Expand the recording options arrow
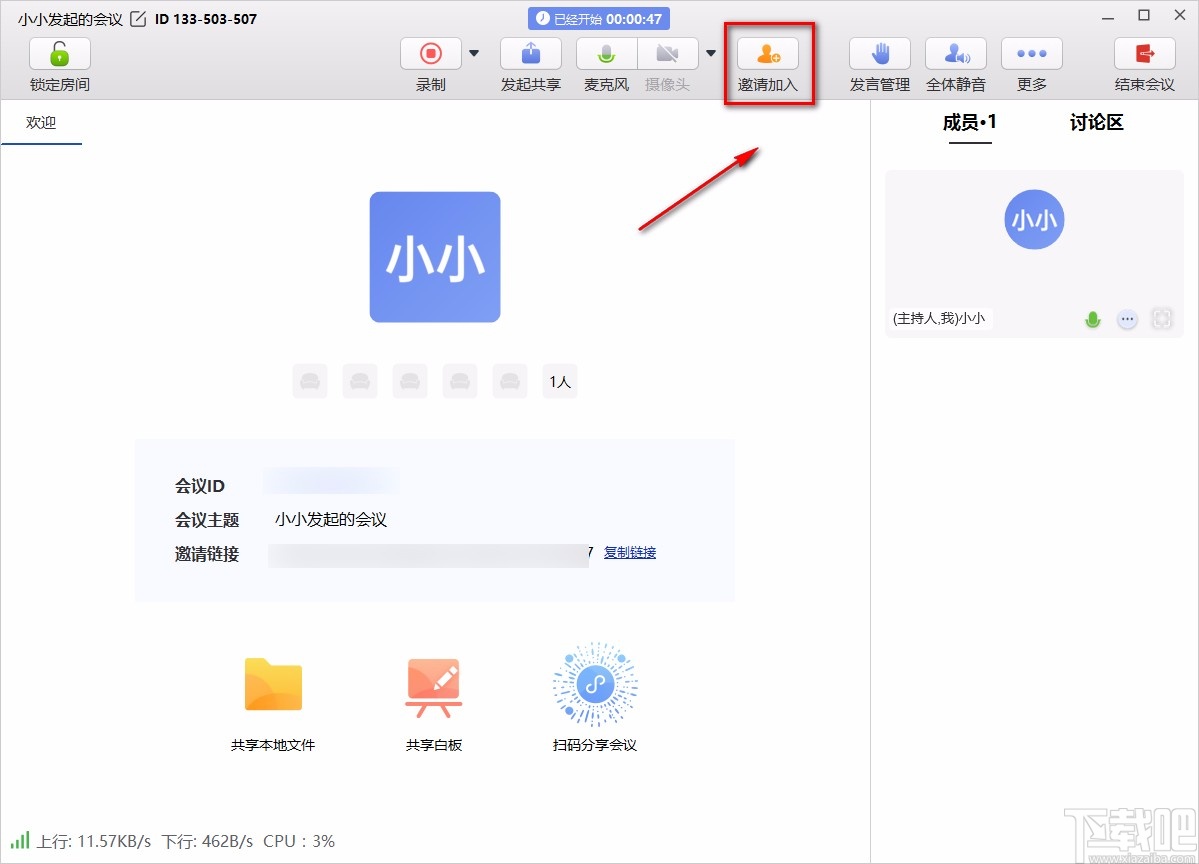 coord(473,53)
